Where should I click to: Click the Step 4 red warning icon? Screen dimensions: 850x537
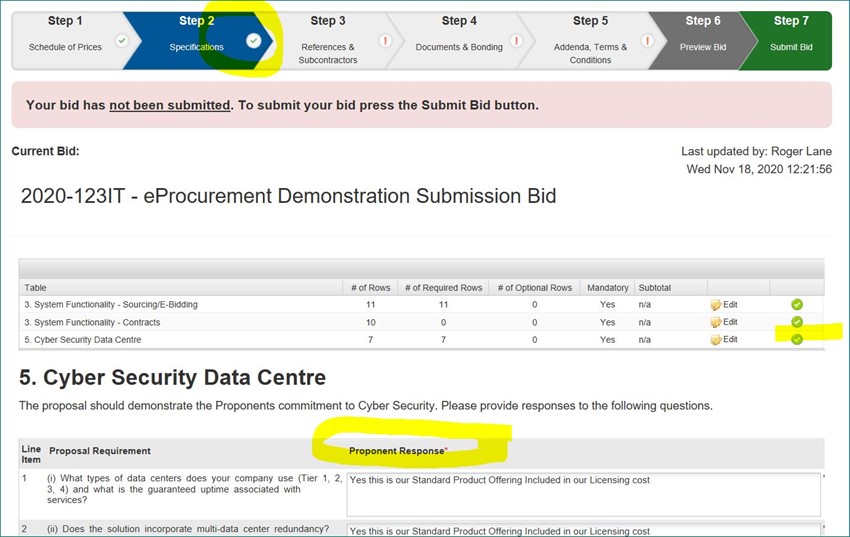click(x=517, y=41)
